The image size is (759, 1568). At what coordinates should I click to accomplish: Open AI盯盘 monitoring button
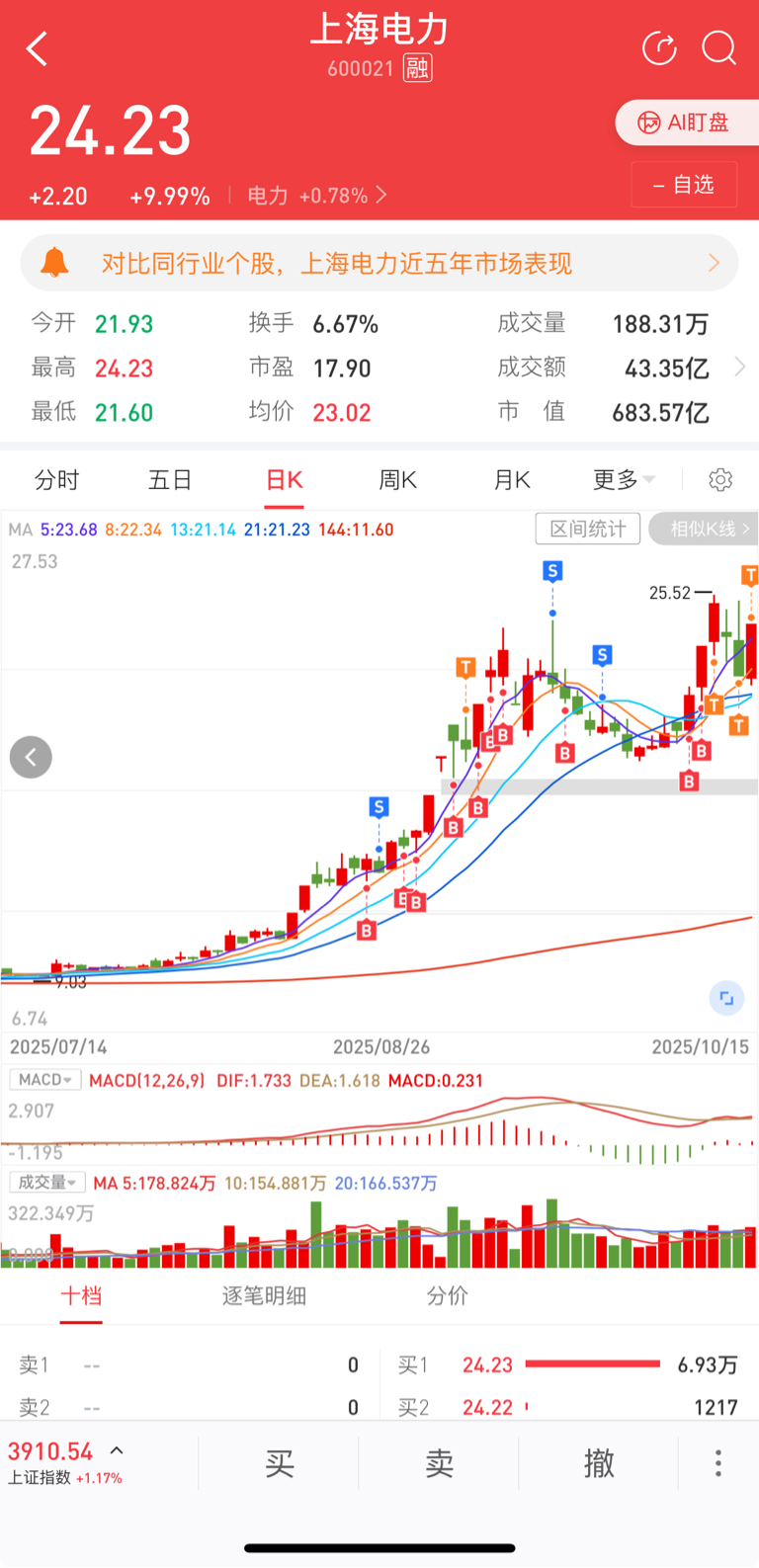click(687, 123)
